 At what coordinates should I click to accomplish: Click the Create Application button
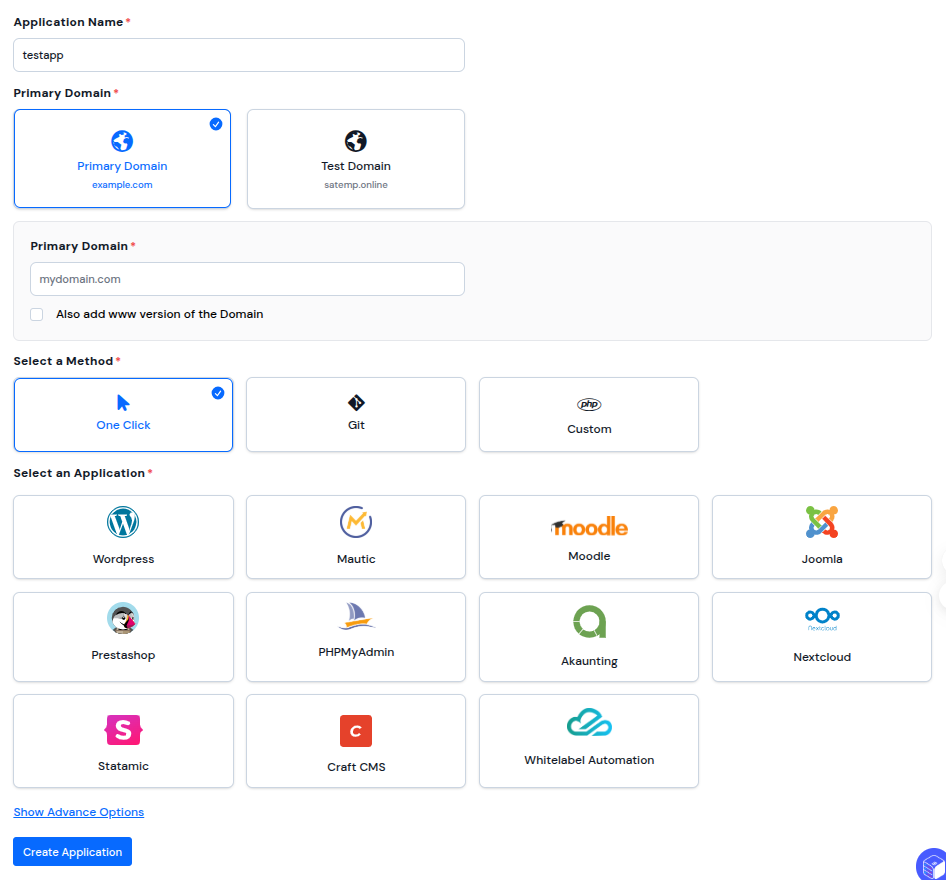(72, 852)
